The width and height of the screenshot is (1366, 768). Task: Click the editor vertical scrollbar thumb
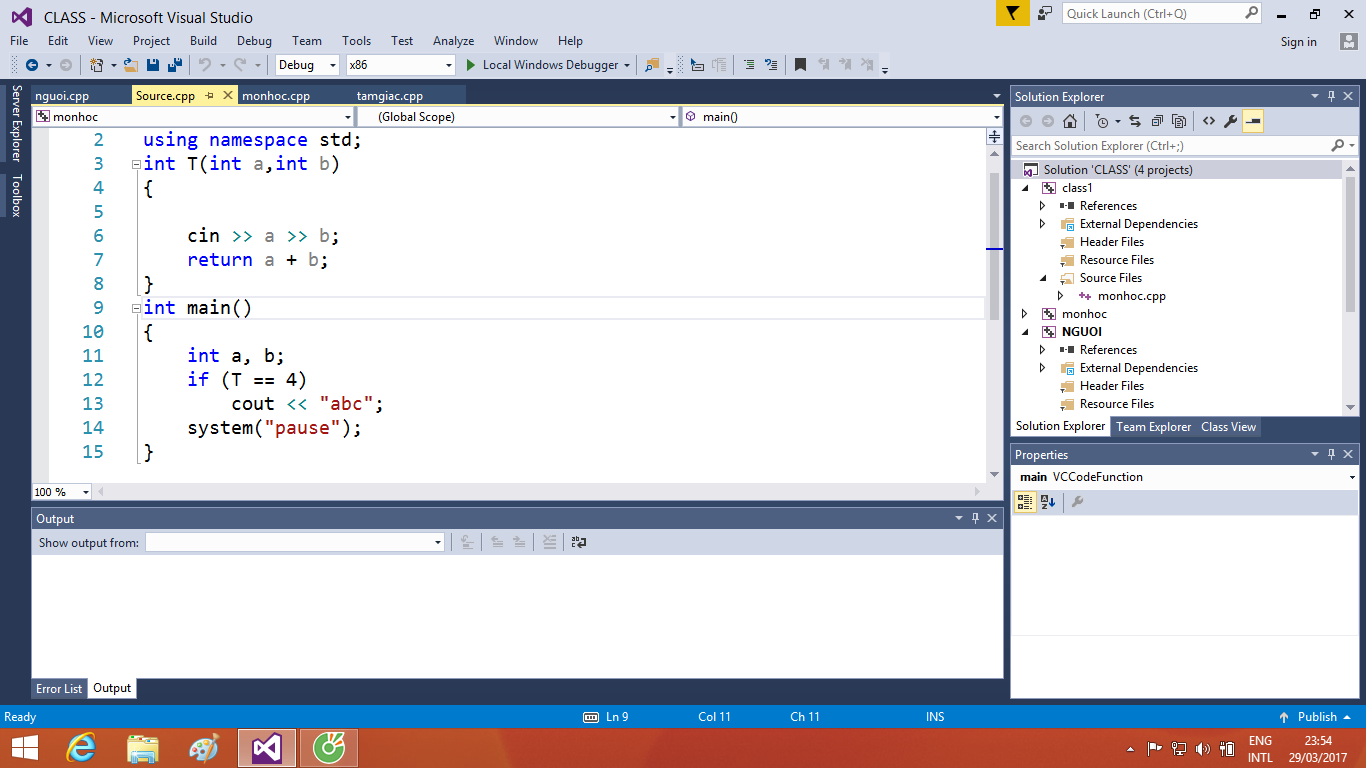(994, 245)
